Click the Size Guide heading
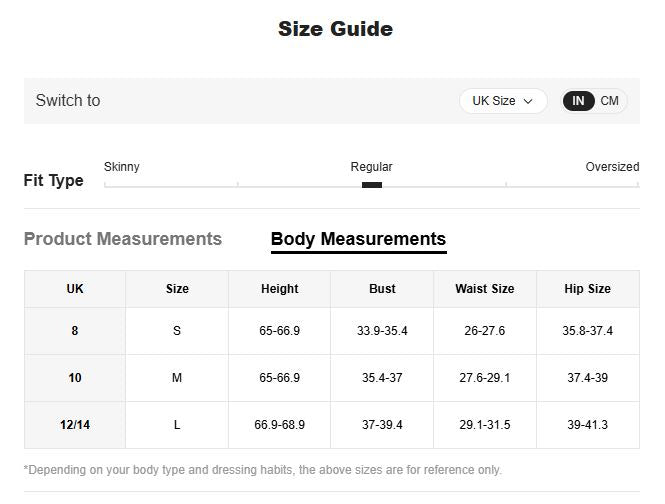 coord(335,29)
